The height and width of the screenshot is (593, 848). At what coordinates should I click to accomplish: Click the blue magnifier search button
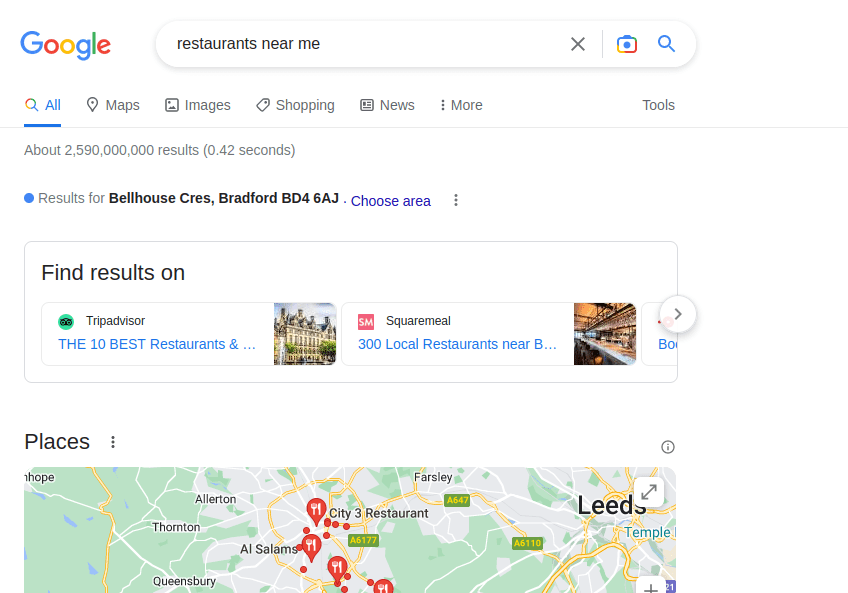click(x=666, y=44)
